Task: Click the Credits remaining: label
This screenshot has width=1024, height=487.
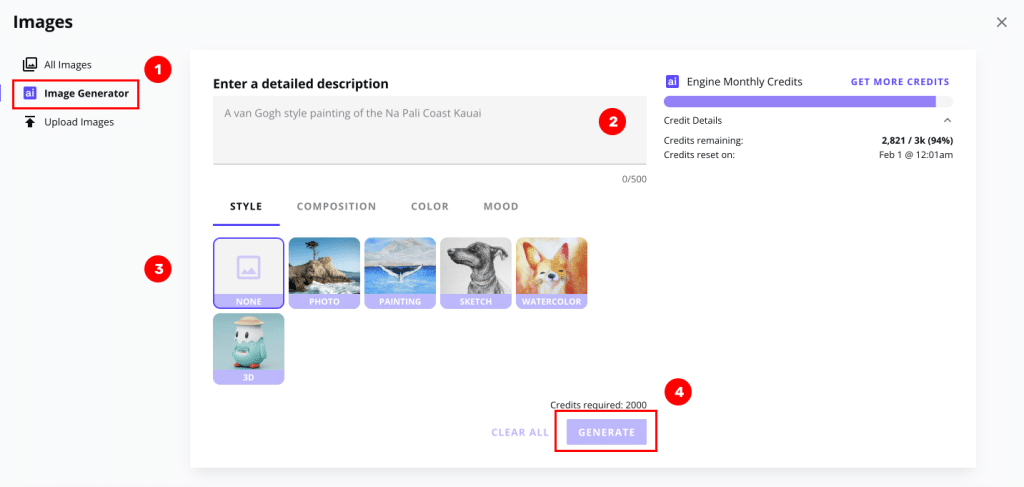Action: [x=703, y=140]
